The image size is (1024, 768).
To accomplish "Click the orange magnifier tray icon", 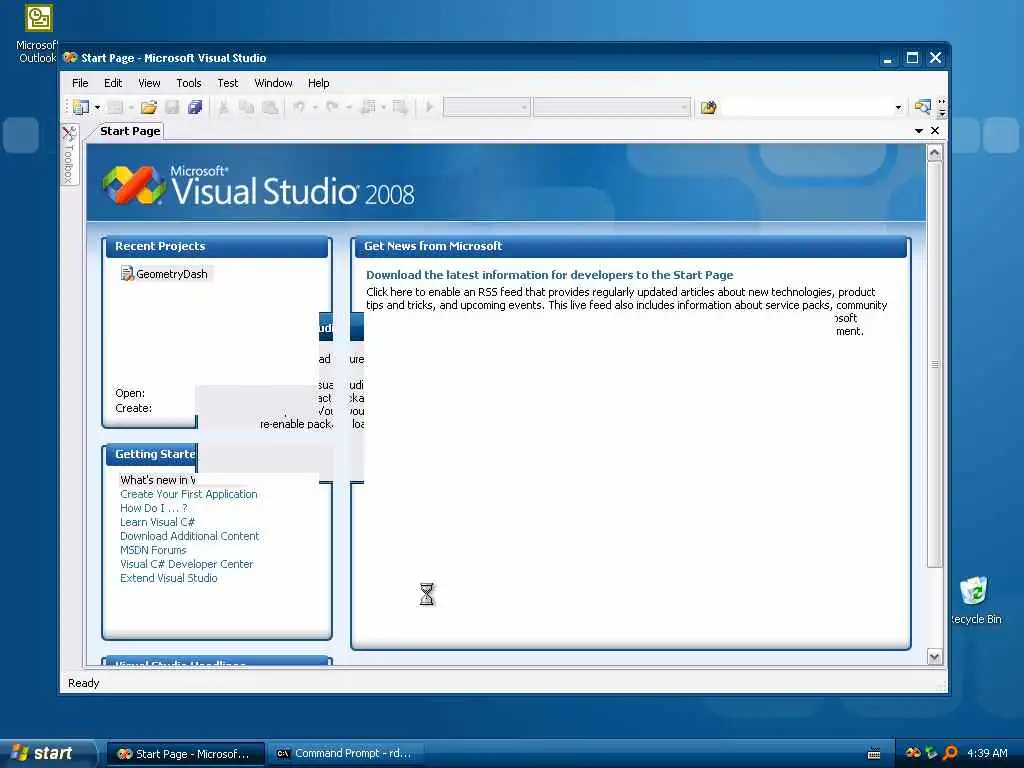I will 950,753.
